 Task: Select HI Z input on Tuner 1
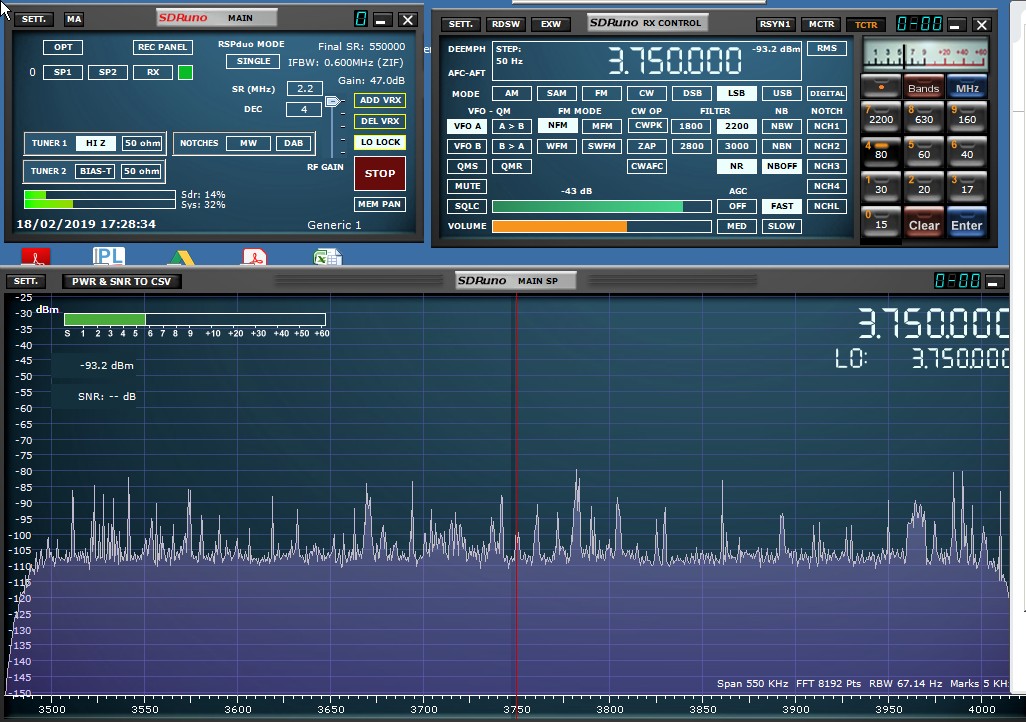[96, 143]
